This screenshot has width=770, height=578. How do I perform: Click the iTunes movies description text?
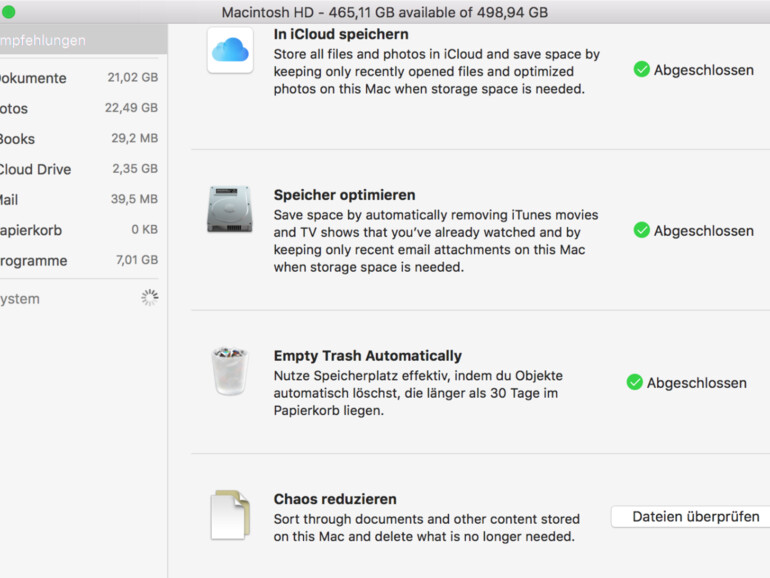click(x=436, y=241)
